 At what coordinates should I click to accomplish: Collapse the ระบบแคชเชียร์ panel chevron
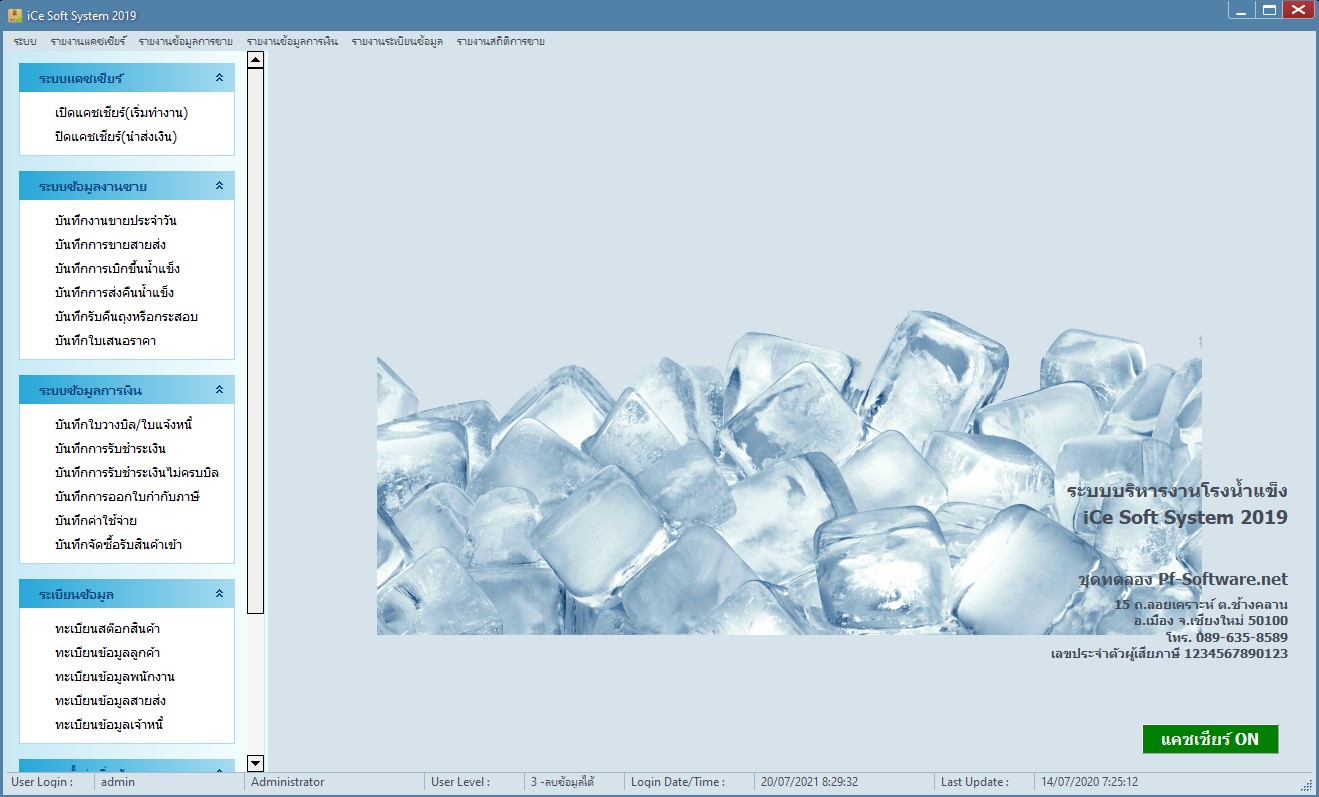pyautogui.click(x=219, y=78)
